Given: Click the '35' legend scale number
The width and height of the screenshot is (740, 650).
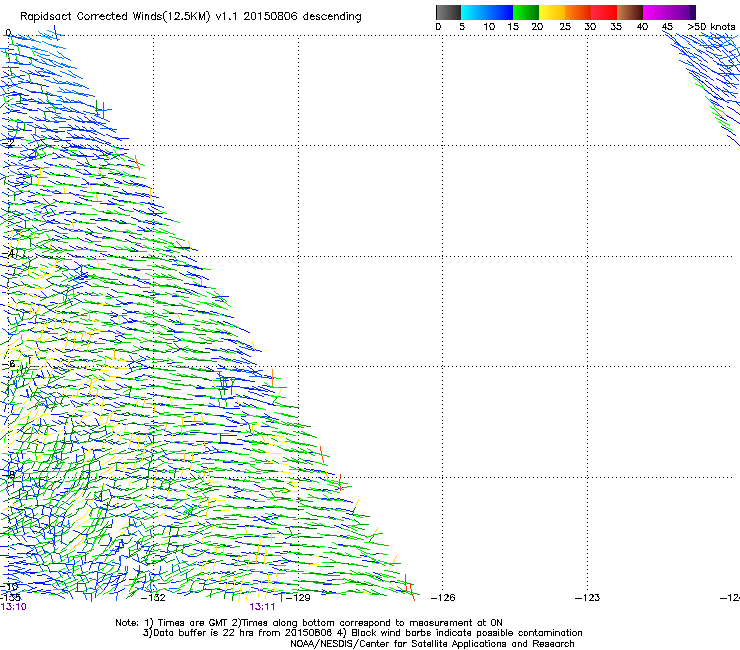Looking at the screenshot, I should [x=616, y=27].
